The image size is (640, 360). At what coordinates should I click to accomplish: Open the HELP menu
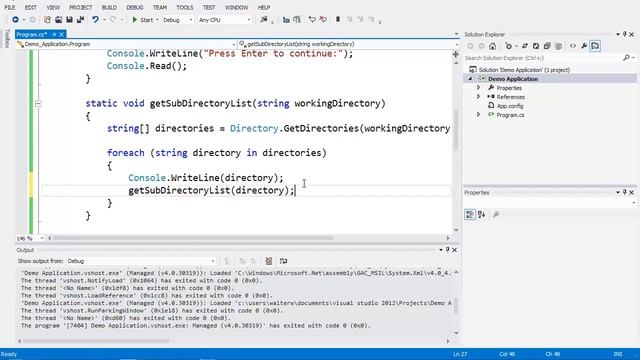(x=264, y=7)
